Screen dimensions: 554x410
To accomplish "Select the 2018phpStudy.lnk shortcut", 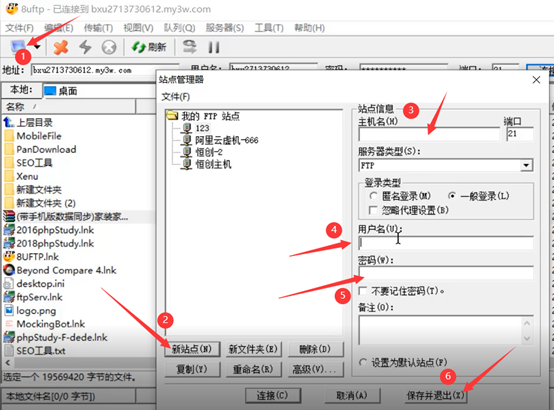I will 55,244.
